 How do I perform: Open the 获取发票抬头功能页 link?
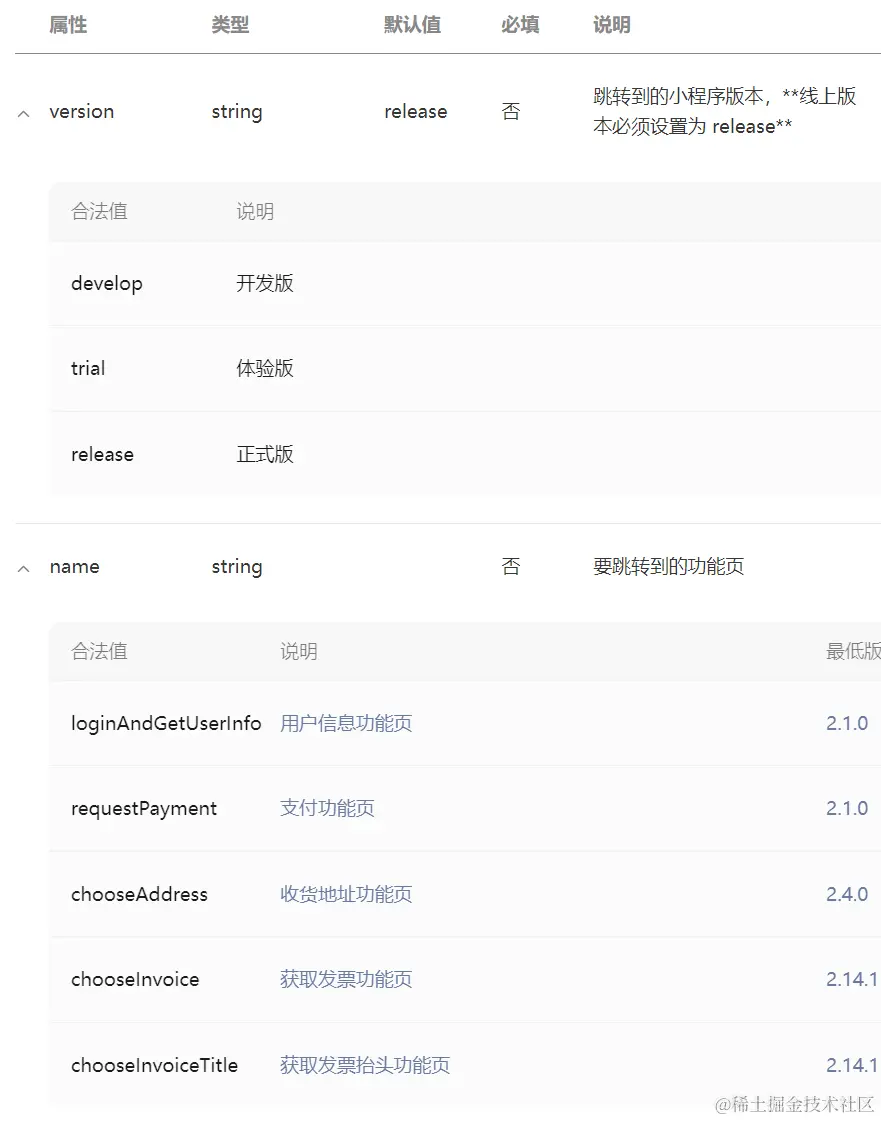tap(365, 1065)
